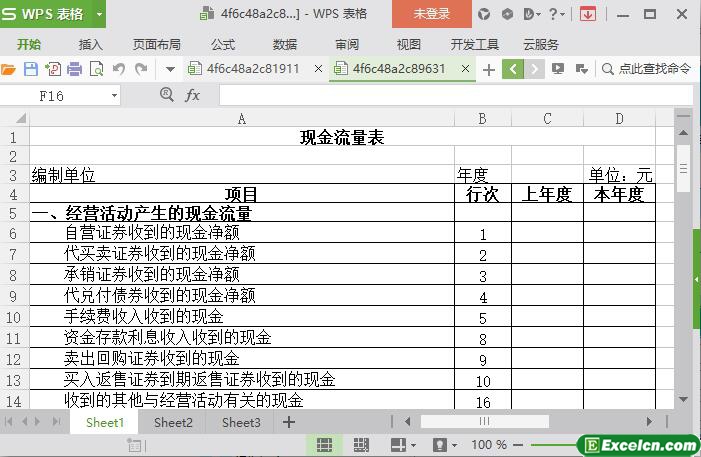Screen dimensions: 701x457
Task: Click the tab list dropdown icon
Action: pos(582,69)
